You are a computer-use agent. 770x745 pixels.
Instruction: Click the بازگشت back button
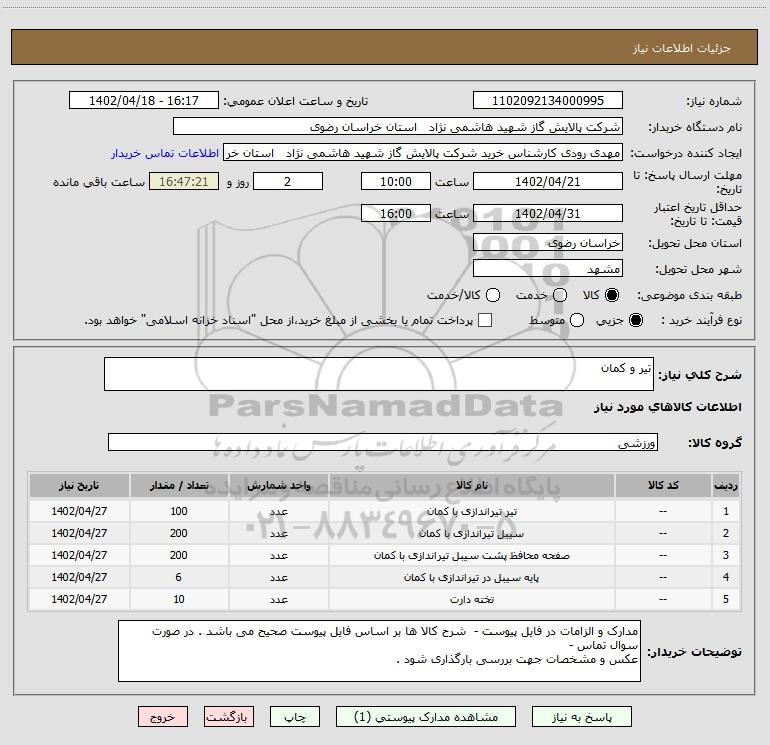(x=229, y=717)
